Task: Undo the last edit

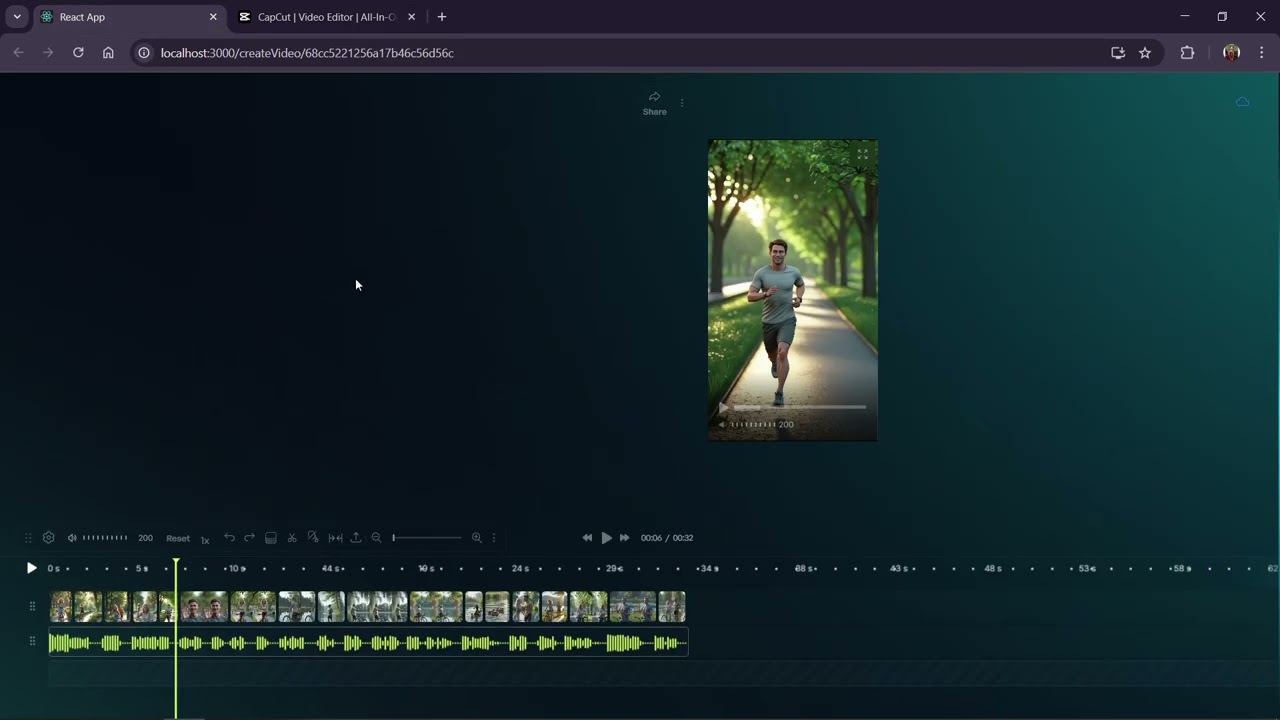Action: click(x=229, y=538)
